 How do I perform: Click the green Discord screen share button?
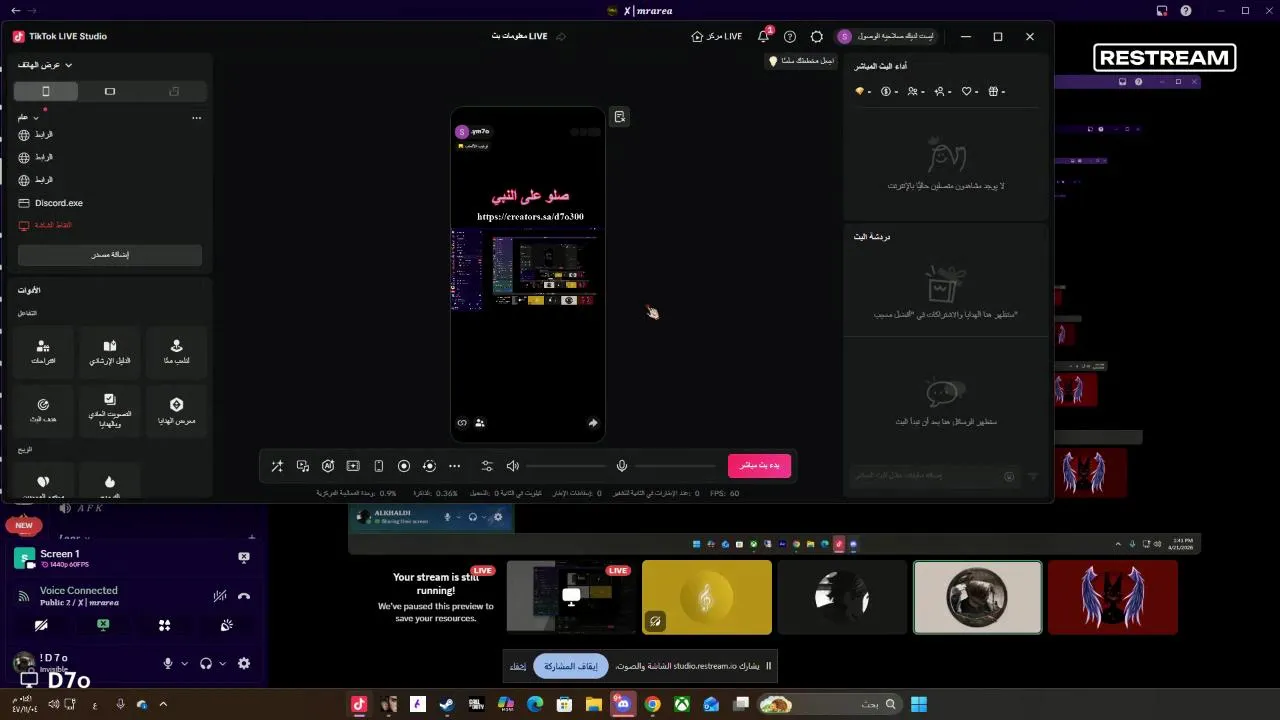103,625
